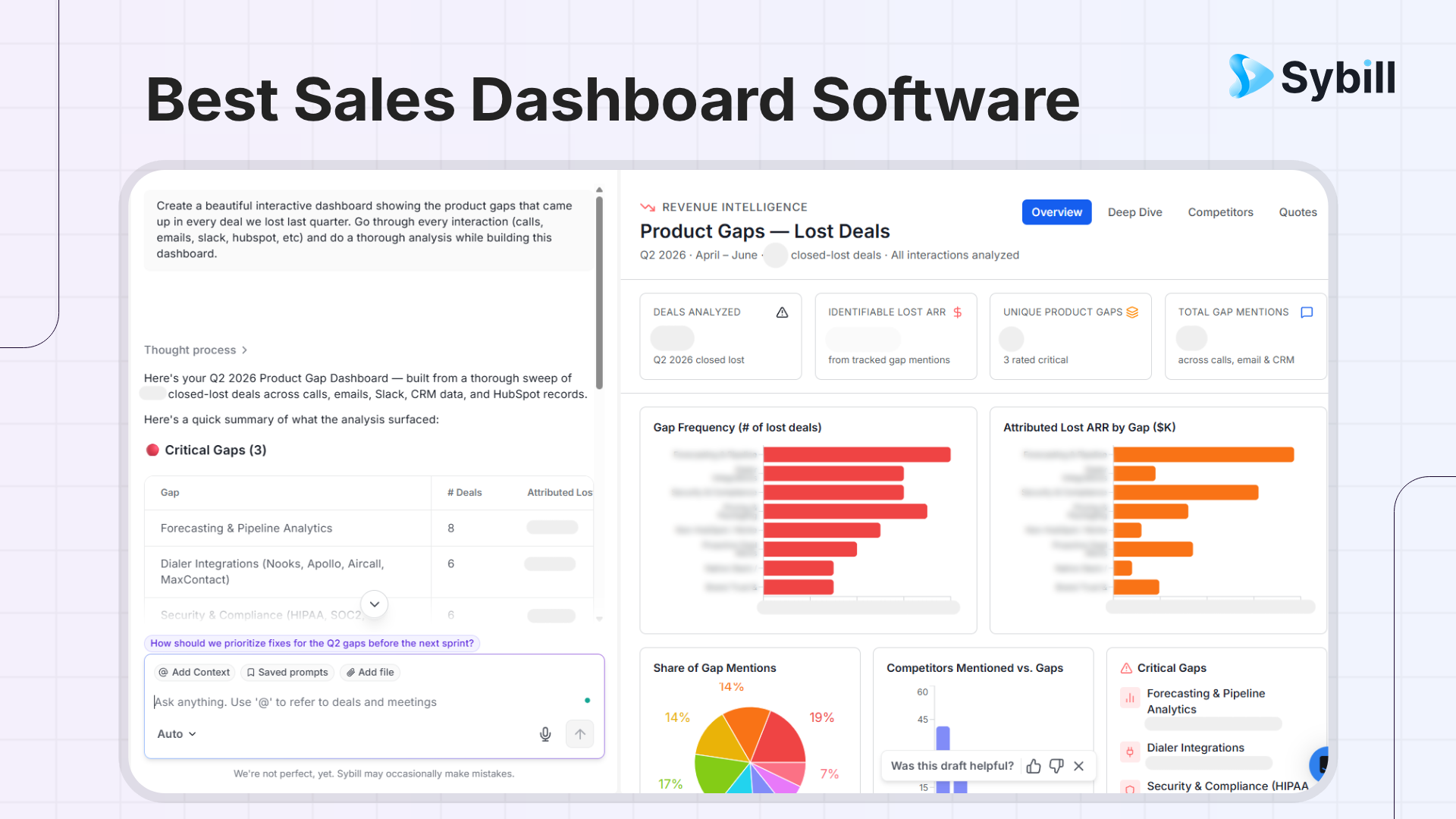This screenshot has width=1456, height=819.
Task: Click the Dialer Integrations table row
Action: coord(369,572)
